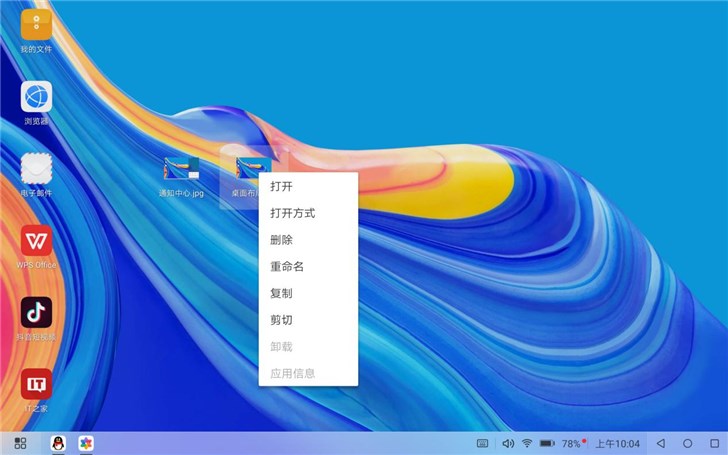Open the app launcher grid icon
The height and width of the screenshot is (455, 728).
20,443
